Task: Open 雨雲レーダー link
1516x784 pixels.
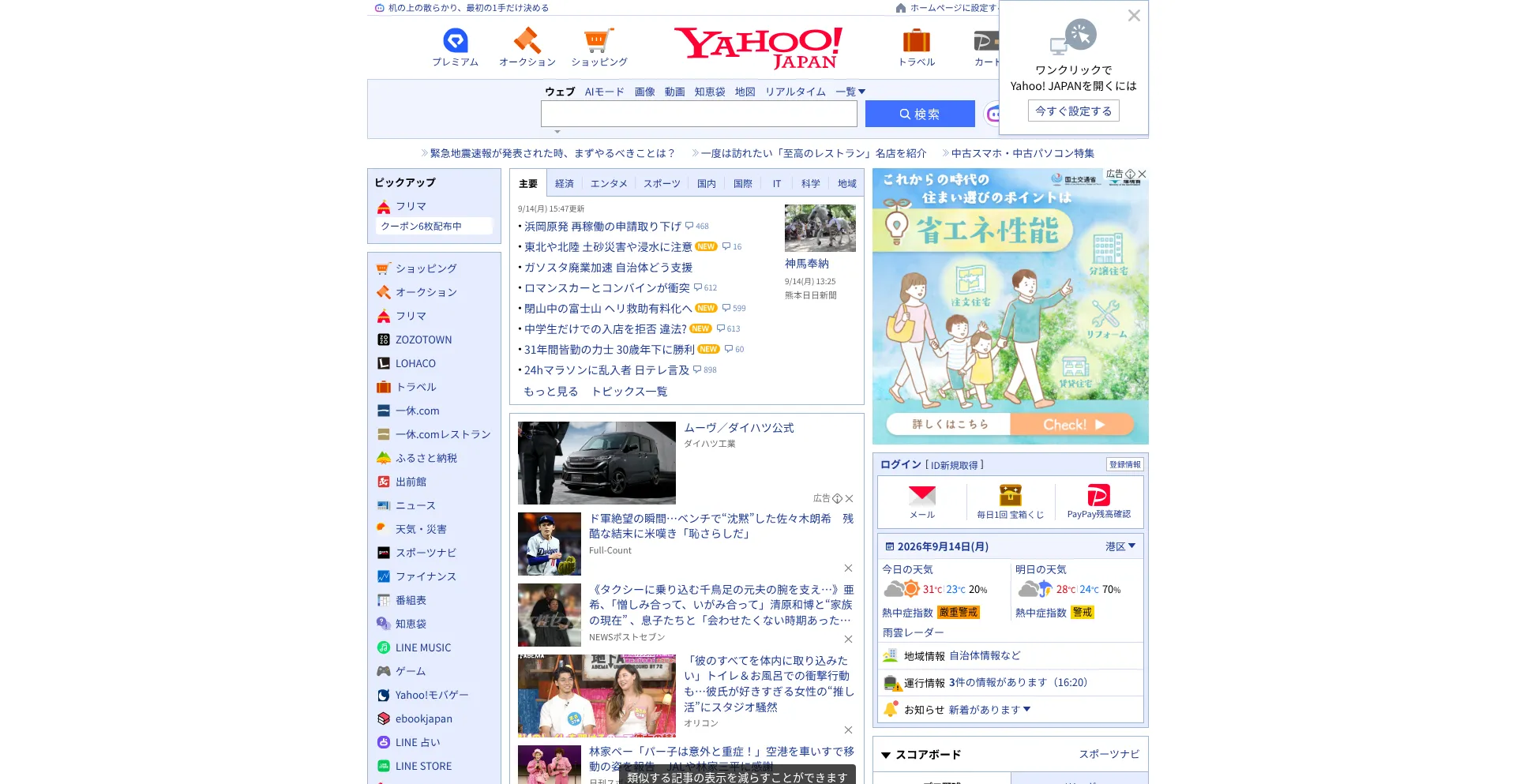Action: [913, 632]
